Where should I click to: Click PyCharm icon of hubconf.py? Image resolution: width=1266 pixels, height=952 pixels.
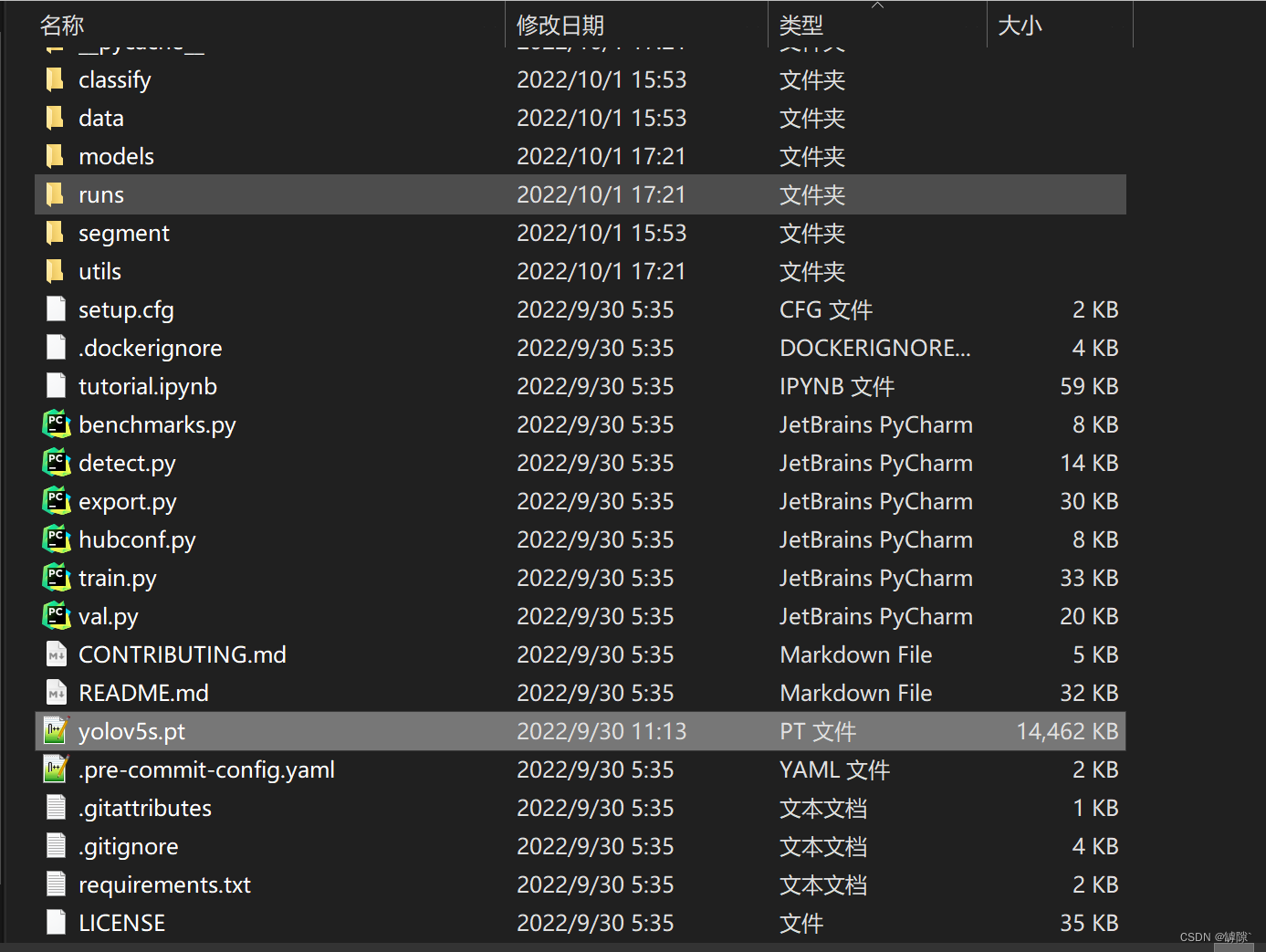coord(57,539)
